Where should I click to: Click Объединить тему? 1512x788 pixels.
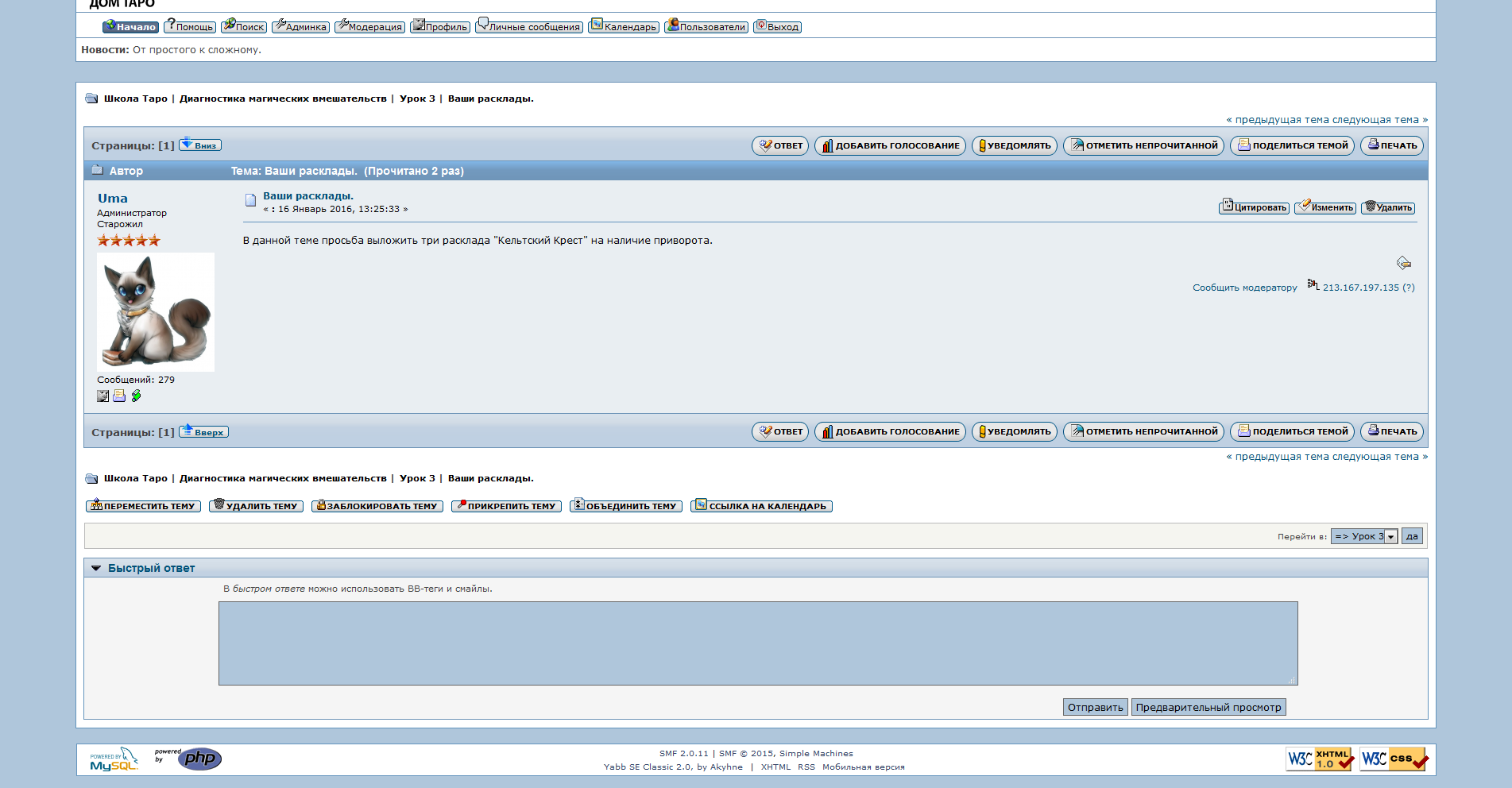point(626,506)
